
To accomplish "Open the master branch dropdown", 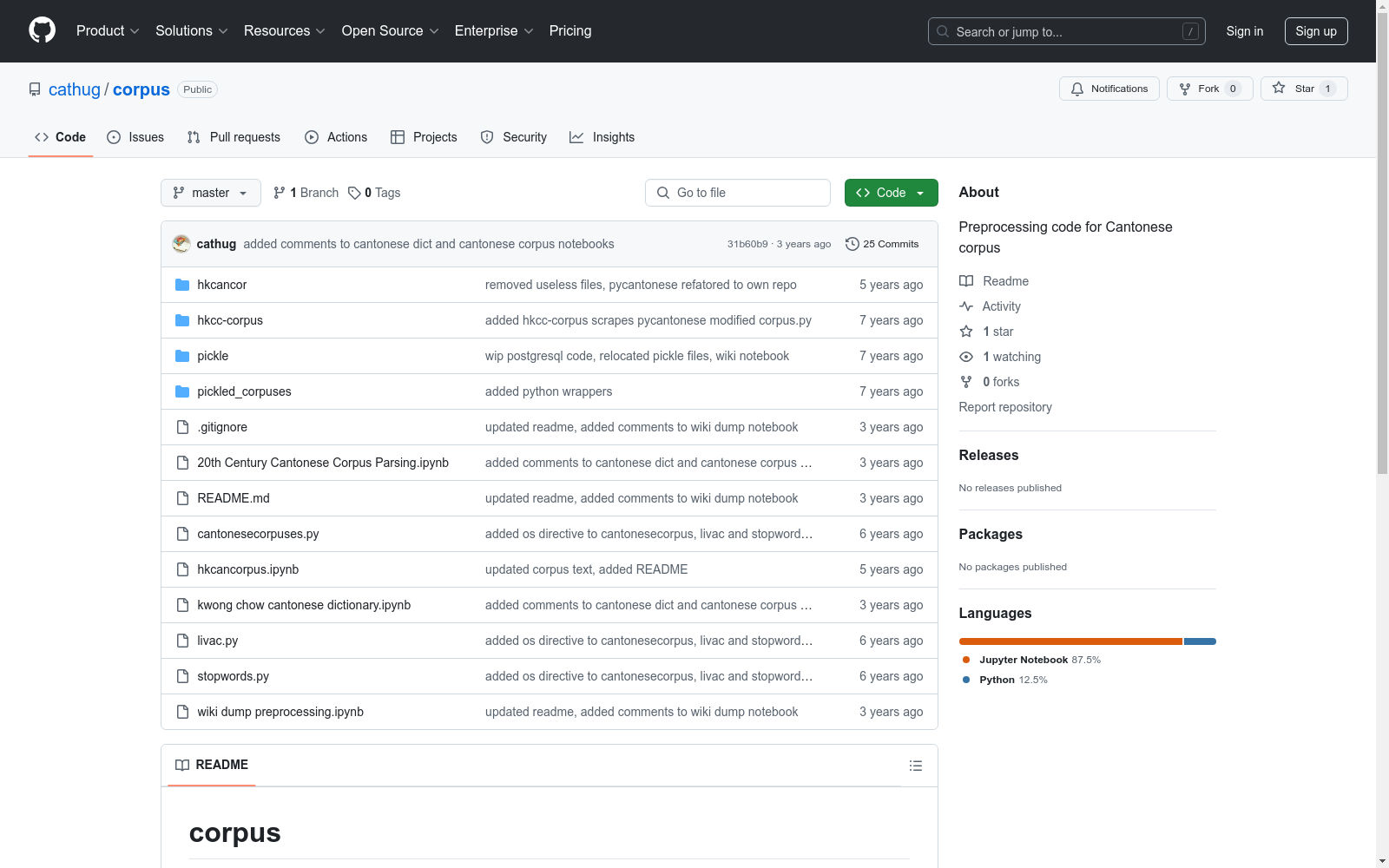I will click(211, 193).
